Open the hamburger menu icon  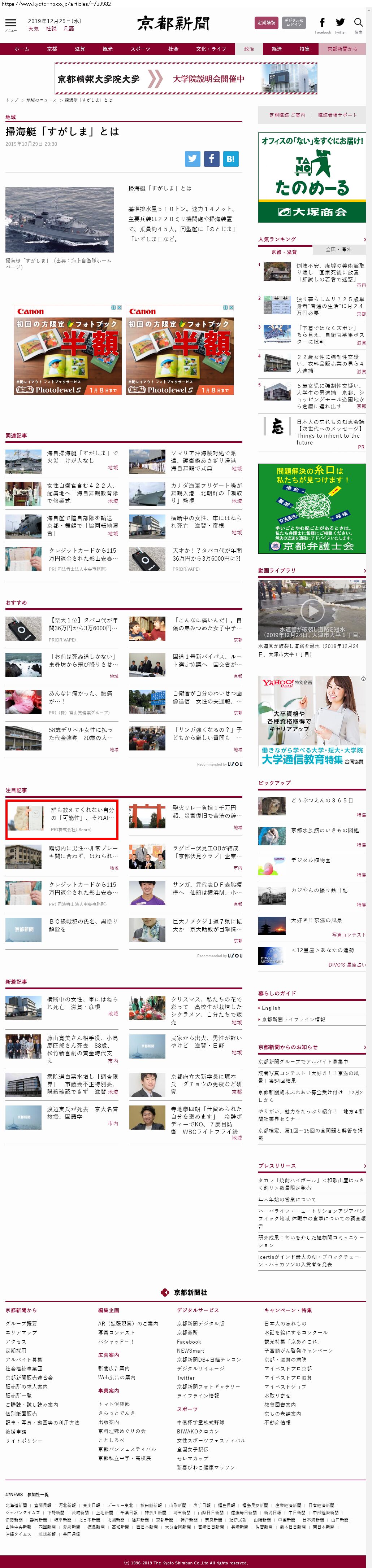tap(10, 23)
